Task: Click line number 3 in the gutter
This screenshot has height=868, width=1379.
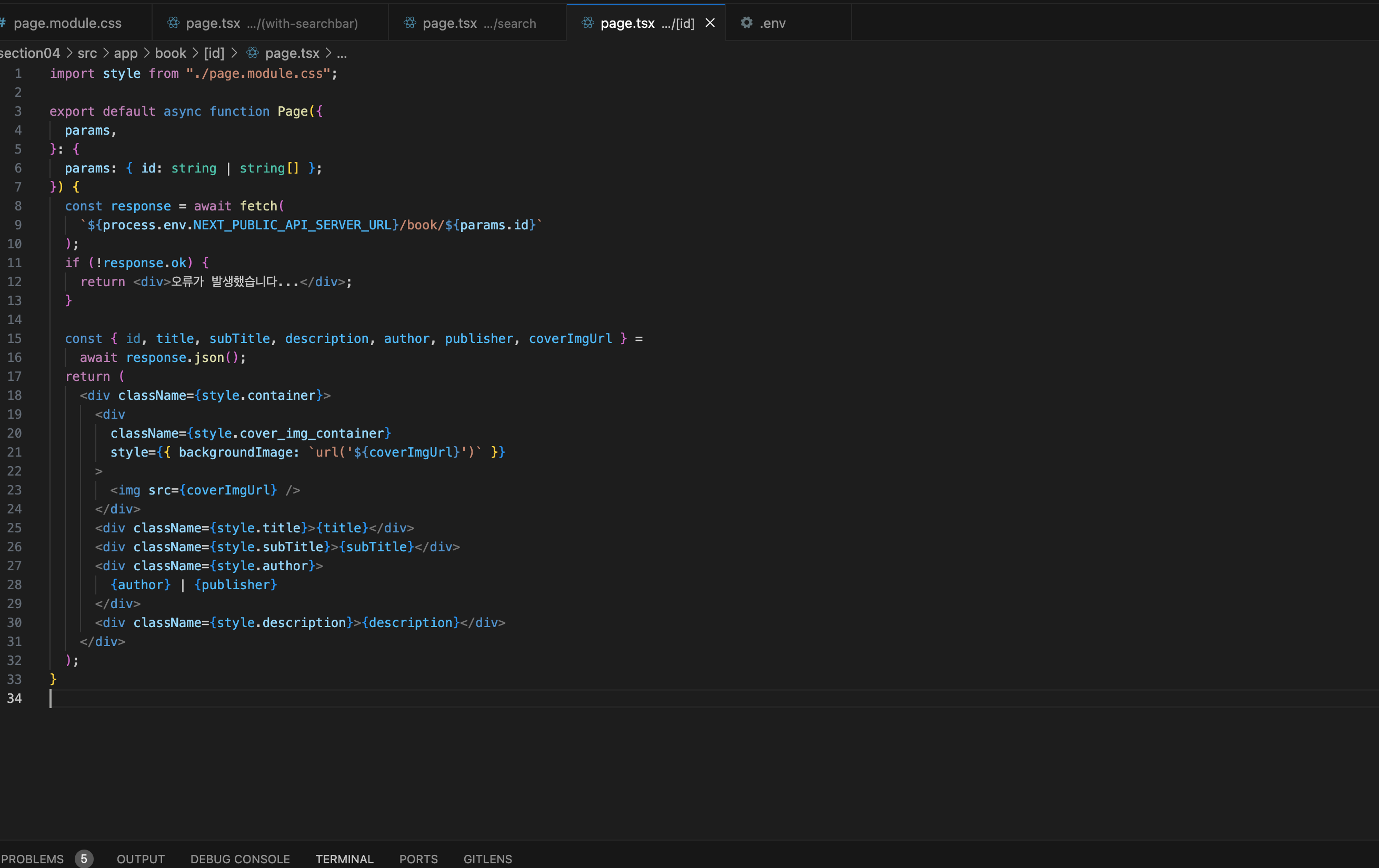Action: [18, 111]
